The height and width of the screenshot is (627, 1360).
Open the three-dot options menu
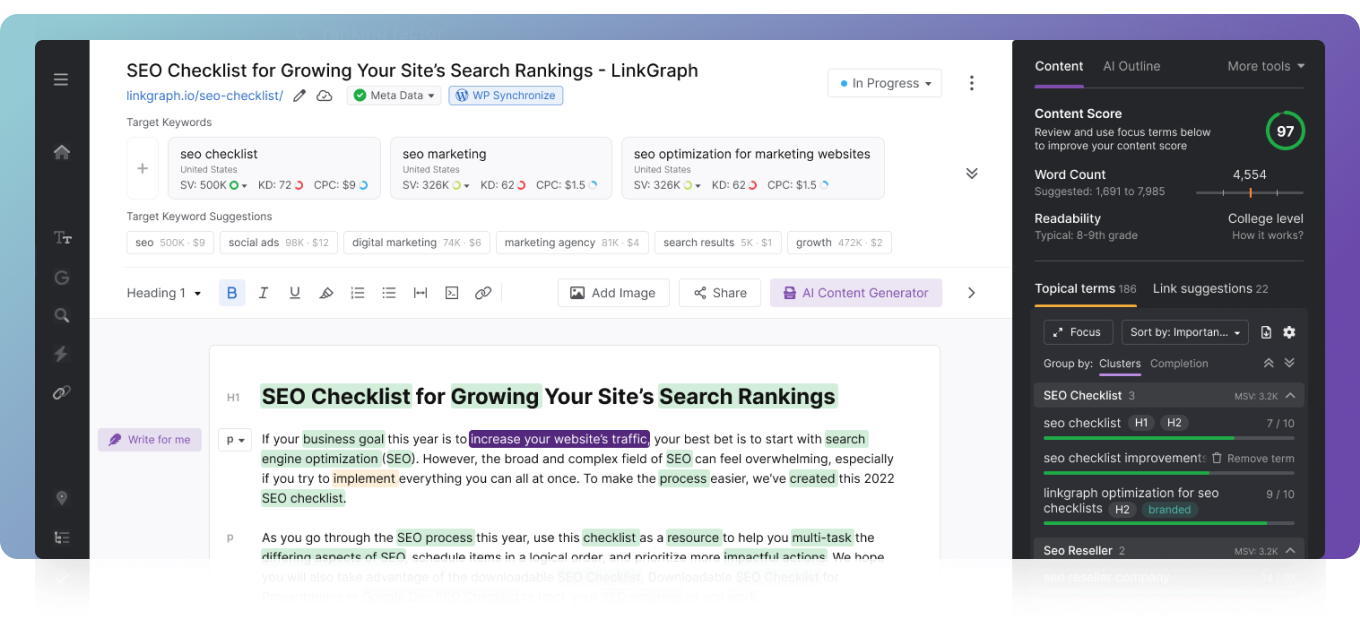point(971,83)
